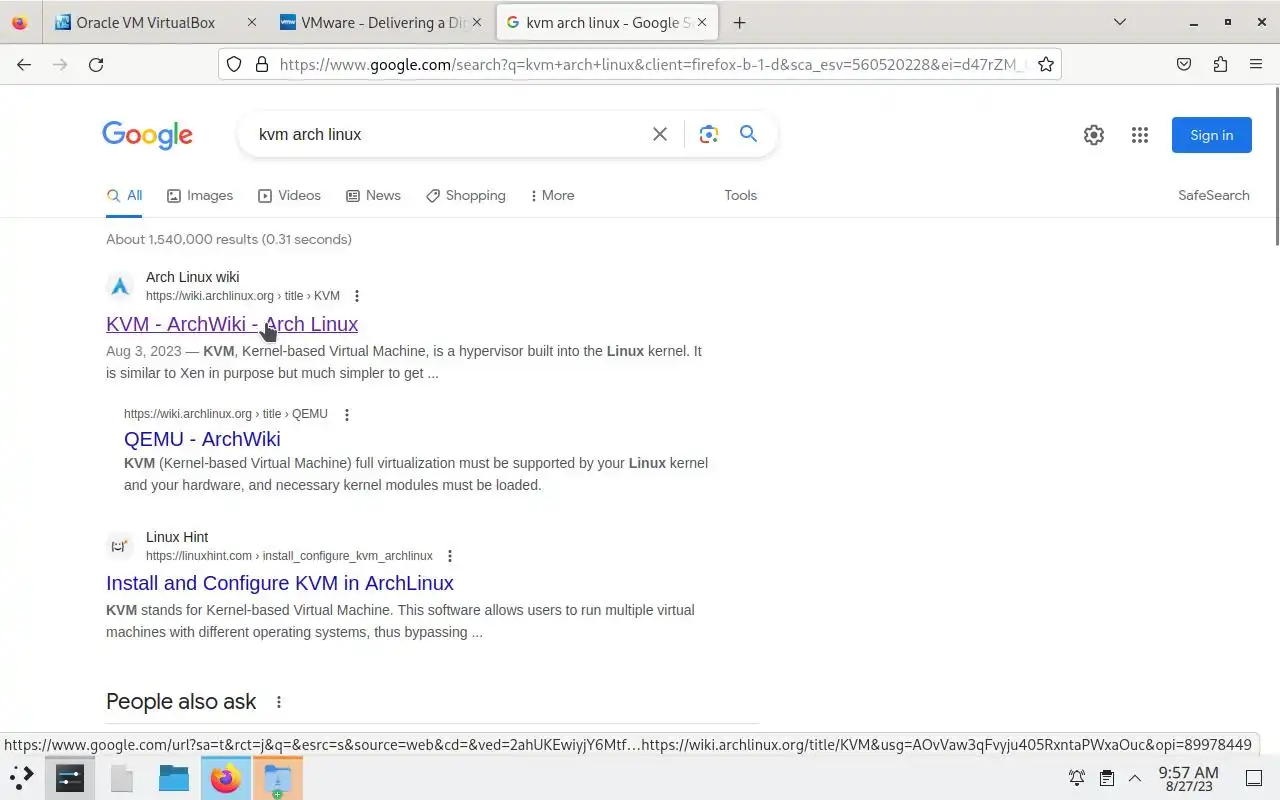Click the Google logo
Image resolution: width=1280 pixels, height=800 pixels.
coord(147,135)
